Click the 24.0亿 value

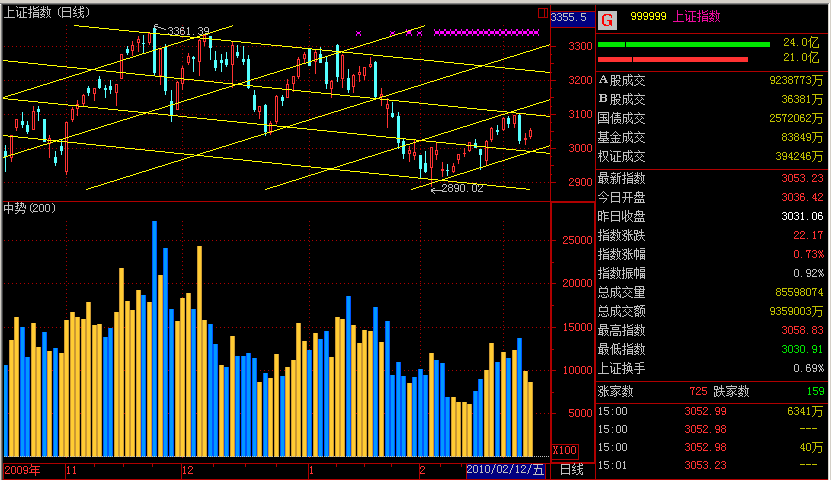pyautogui.click(x=801, y=42)
